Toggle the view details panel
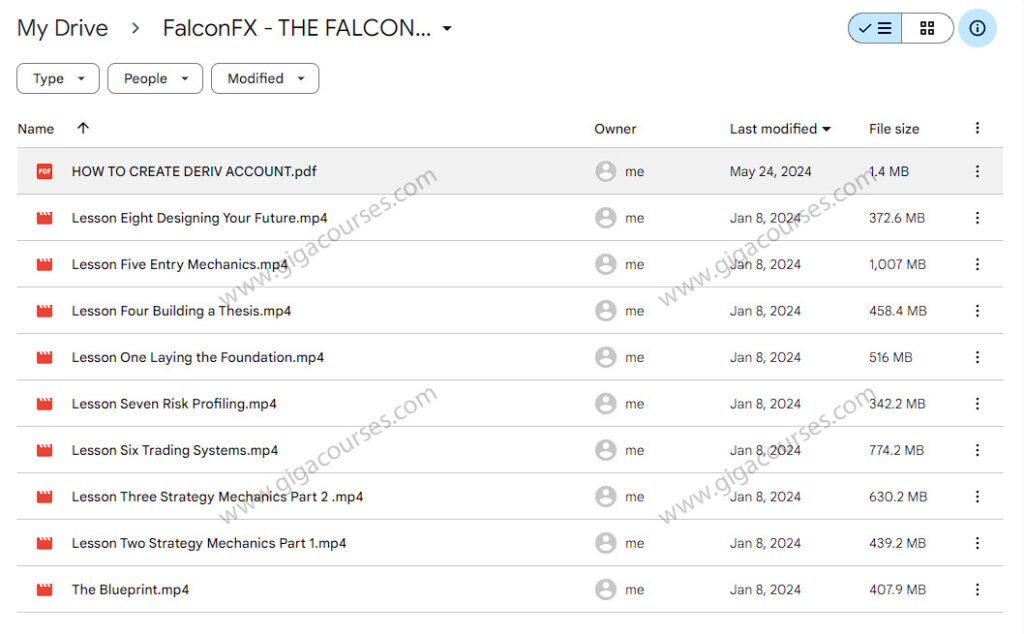 coord(977,28)
